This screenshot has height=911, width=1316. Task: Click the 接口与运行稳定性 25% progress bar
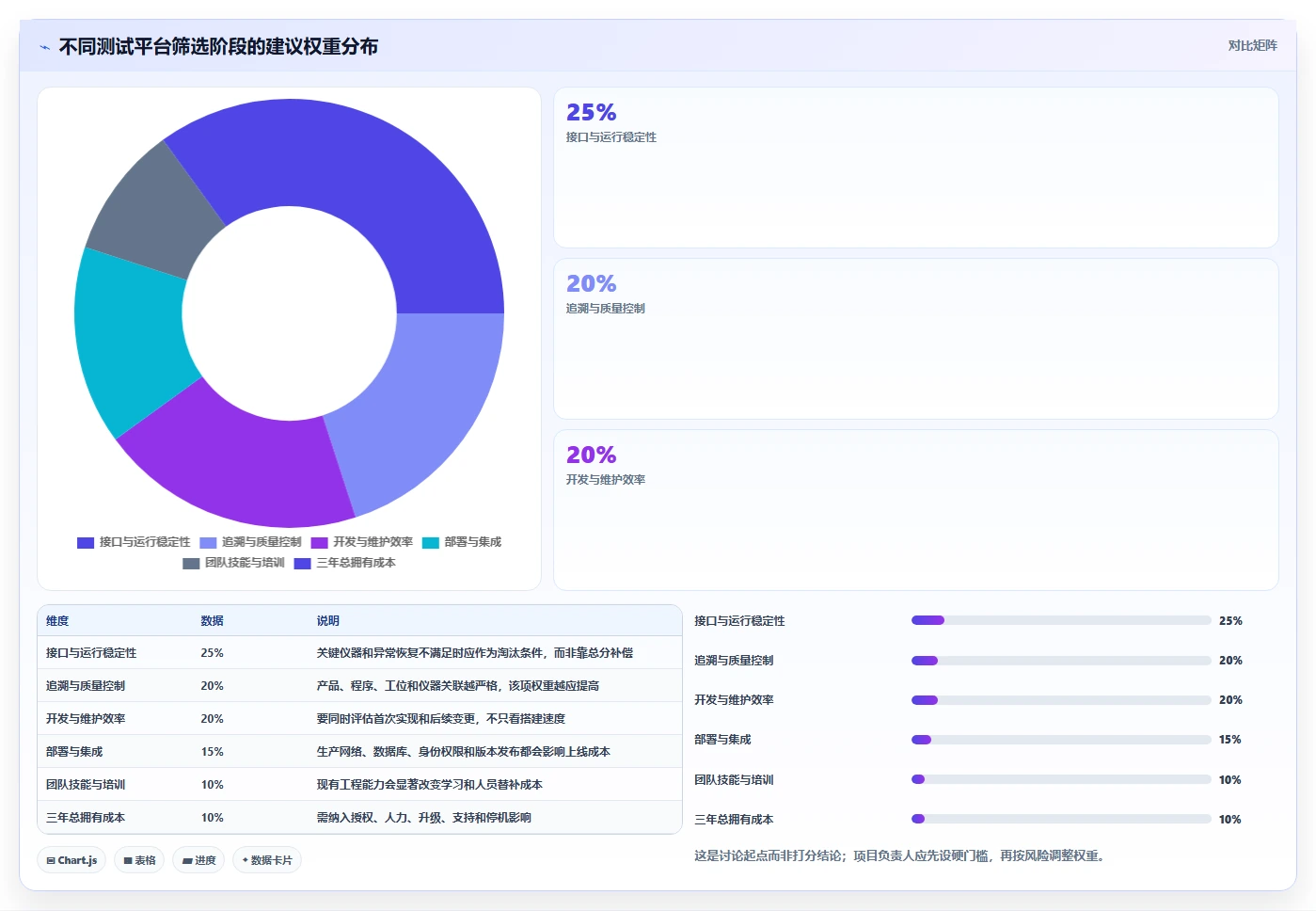tap(1061, 620)
